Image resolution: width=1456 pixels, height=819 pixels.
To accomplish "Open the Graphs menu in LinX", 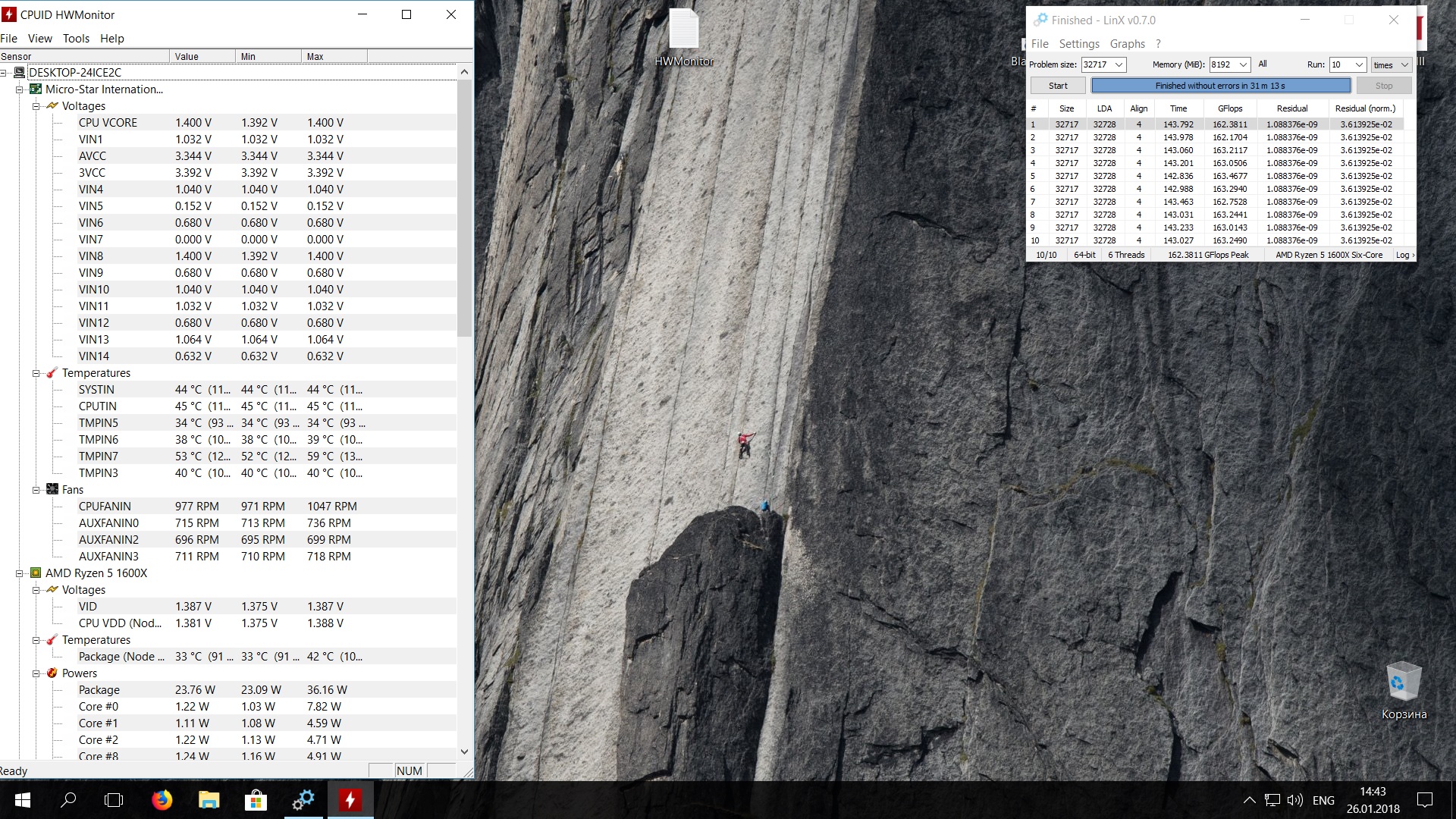I will pos(1127,44).
